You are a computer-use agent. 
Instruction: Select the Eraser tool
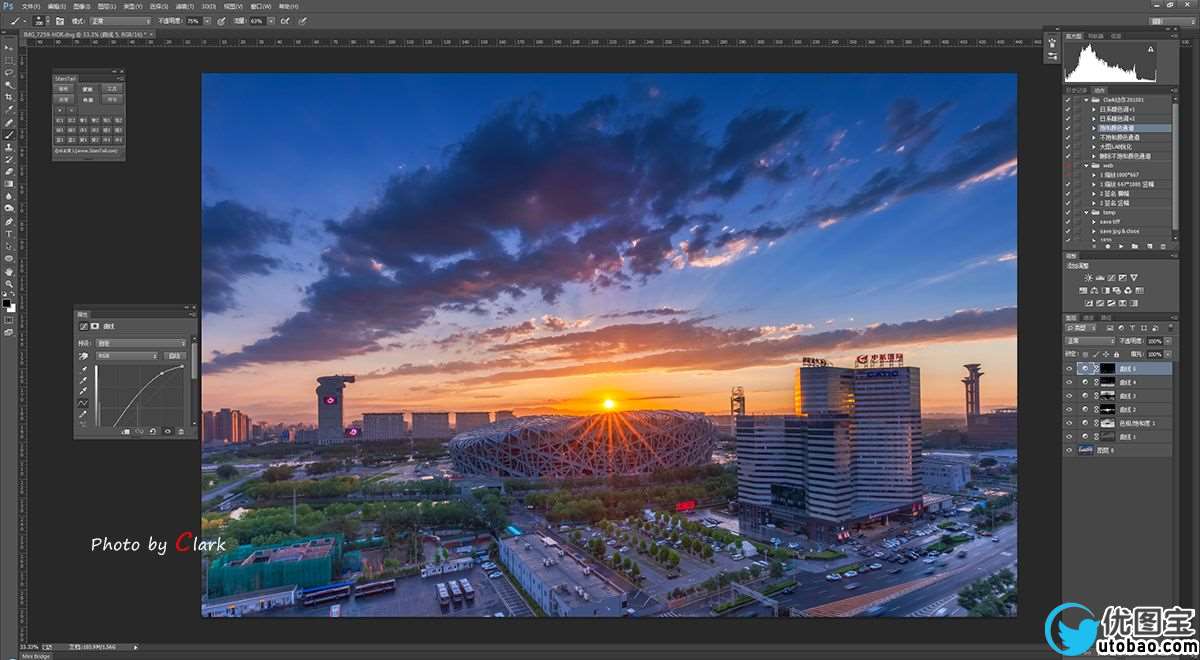pyautogui.click(x=9, y=171)
